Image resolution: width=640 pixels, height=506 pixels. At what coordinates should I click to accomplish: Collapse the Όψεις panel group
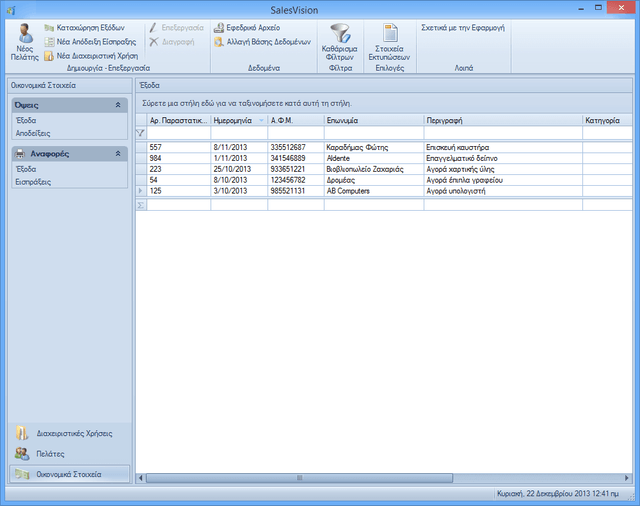click(118, 105)
